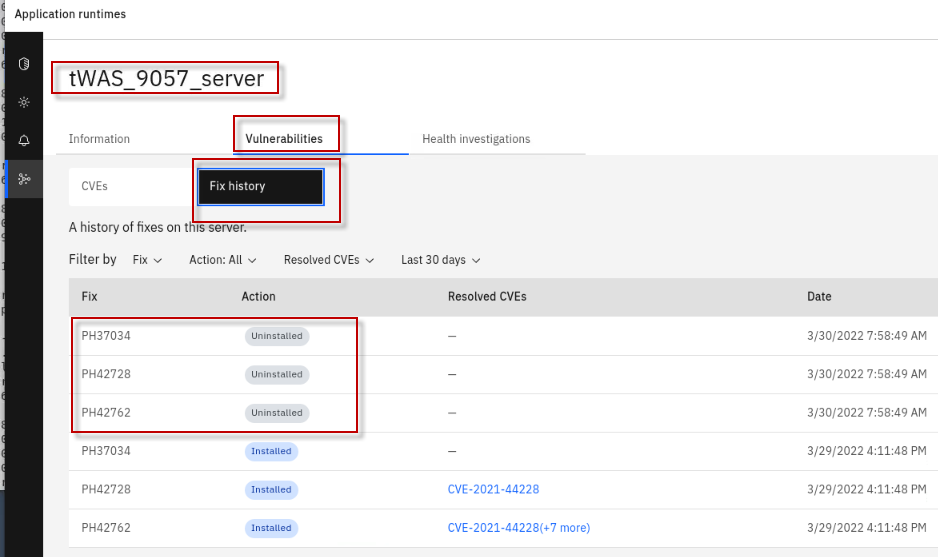938x557 pixels.
Task: Select the Vulnerabilities tab
Action: point(284,139)
